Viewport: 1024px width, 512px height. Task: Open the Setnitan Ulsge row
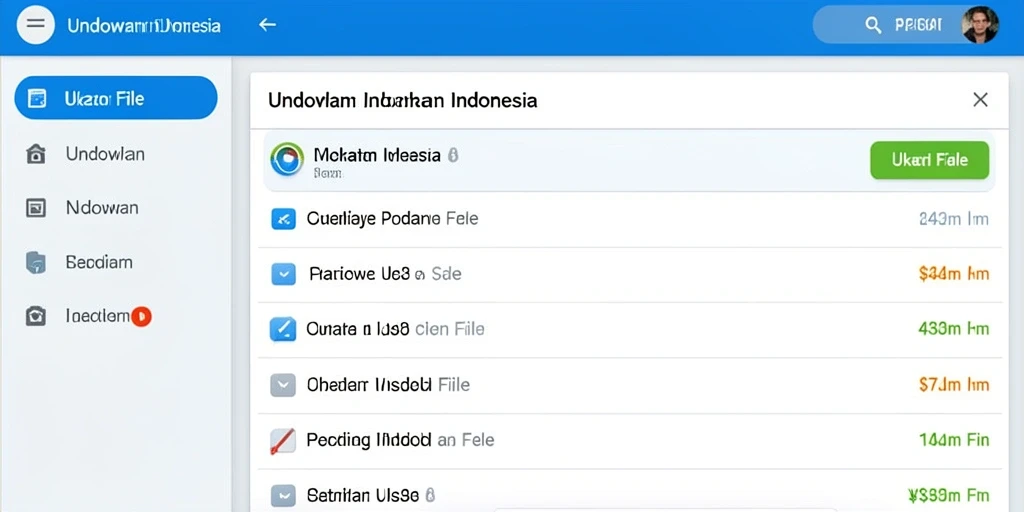[630, 491]
